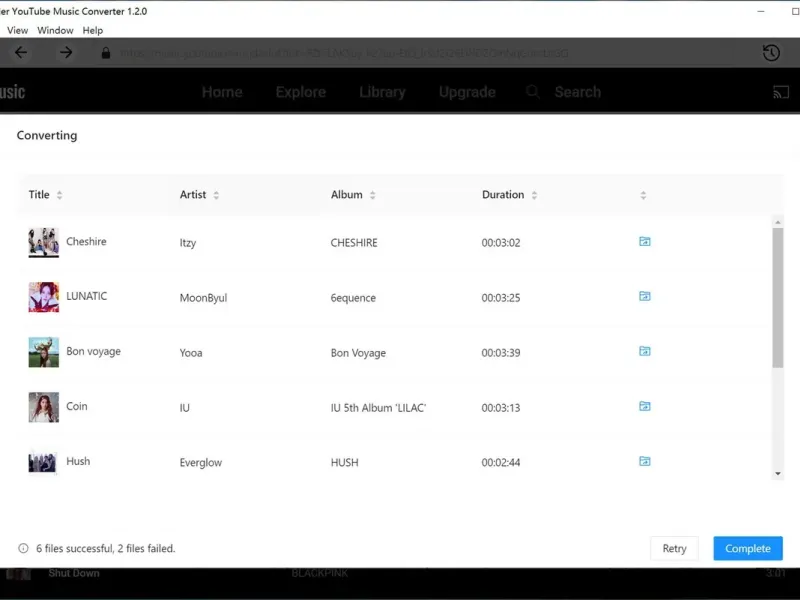
Task: Open the Library tab
Action: (382, 92)
